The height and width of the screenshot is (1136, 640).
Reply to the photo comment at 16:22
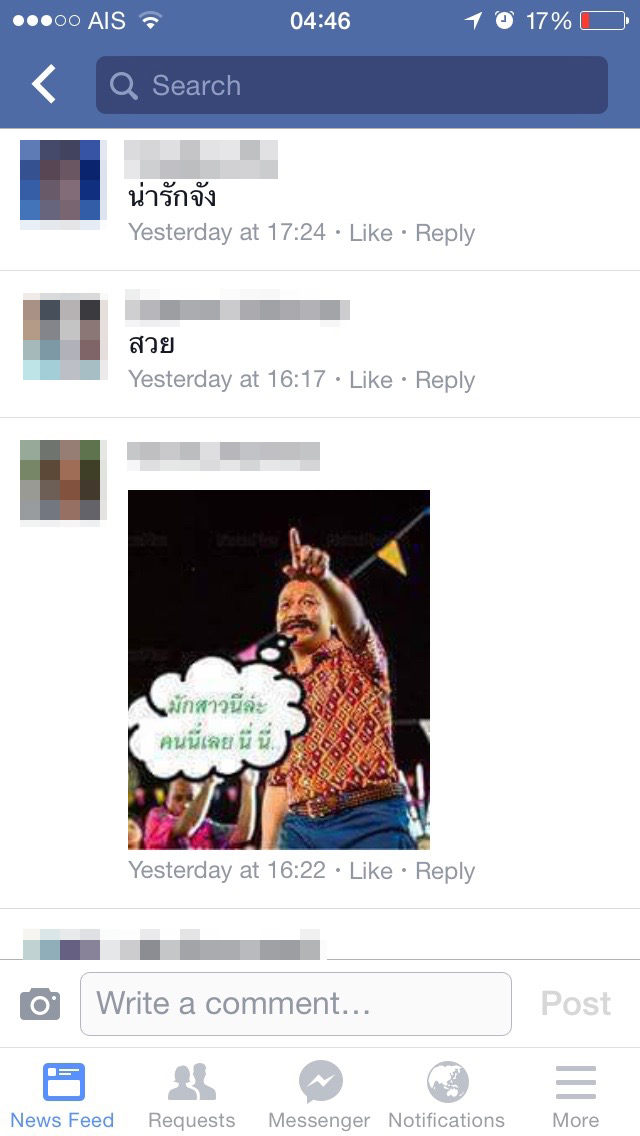tap(445, 871)
